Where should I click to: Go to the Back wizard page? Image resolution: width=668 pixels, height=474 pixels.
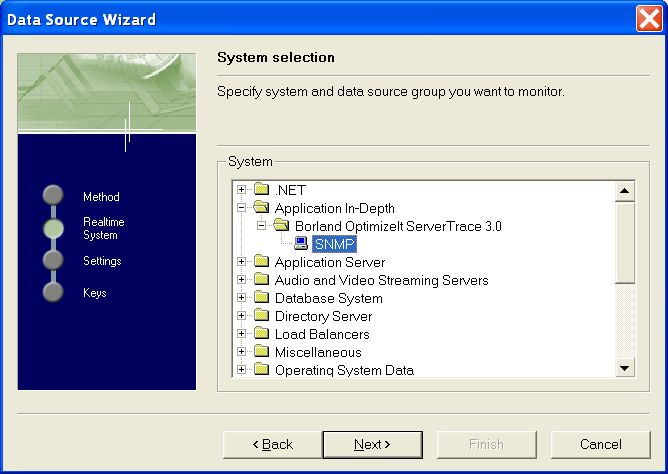click(272, 445)
